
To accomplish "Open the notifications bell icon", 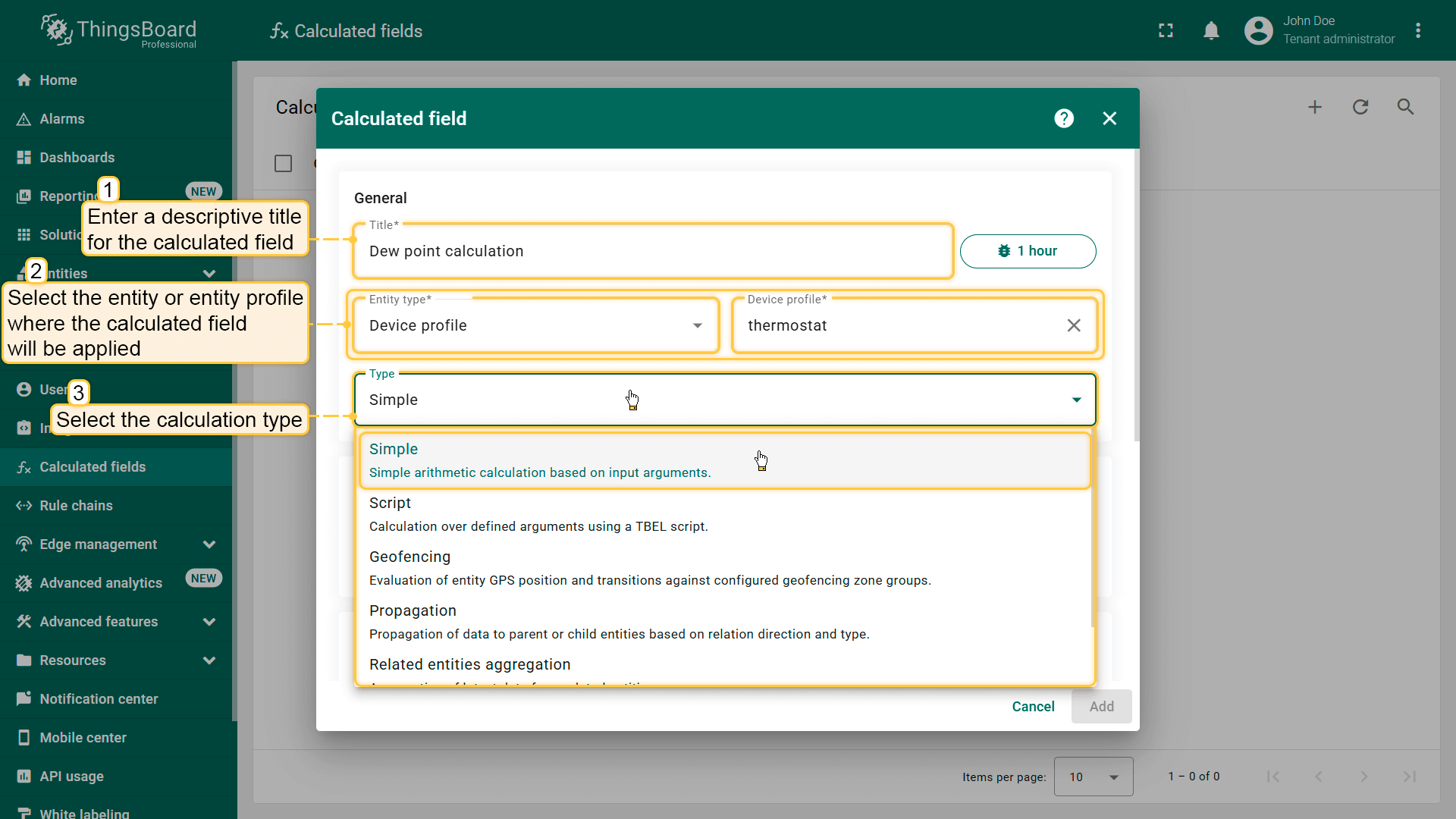I will [1211, 30].
